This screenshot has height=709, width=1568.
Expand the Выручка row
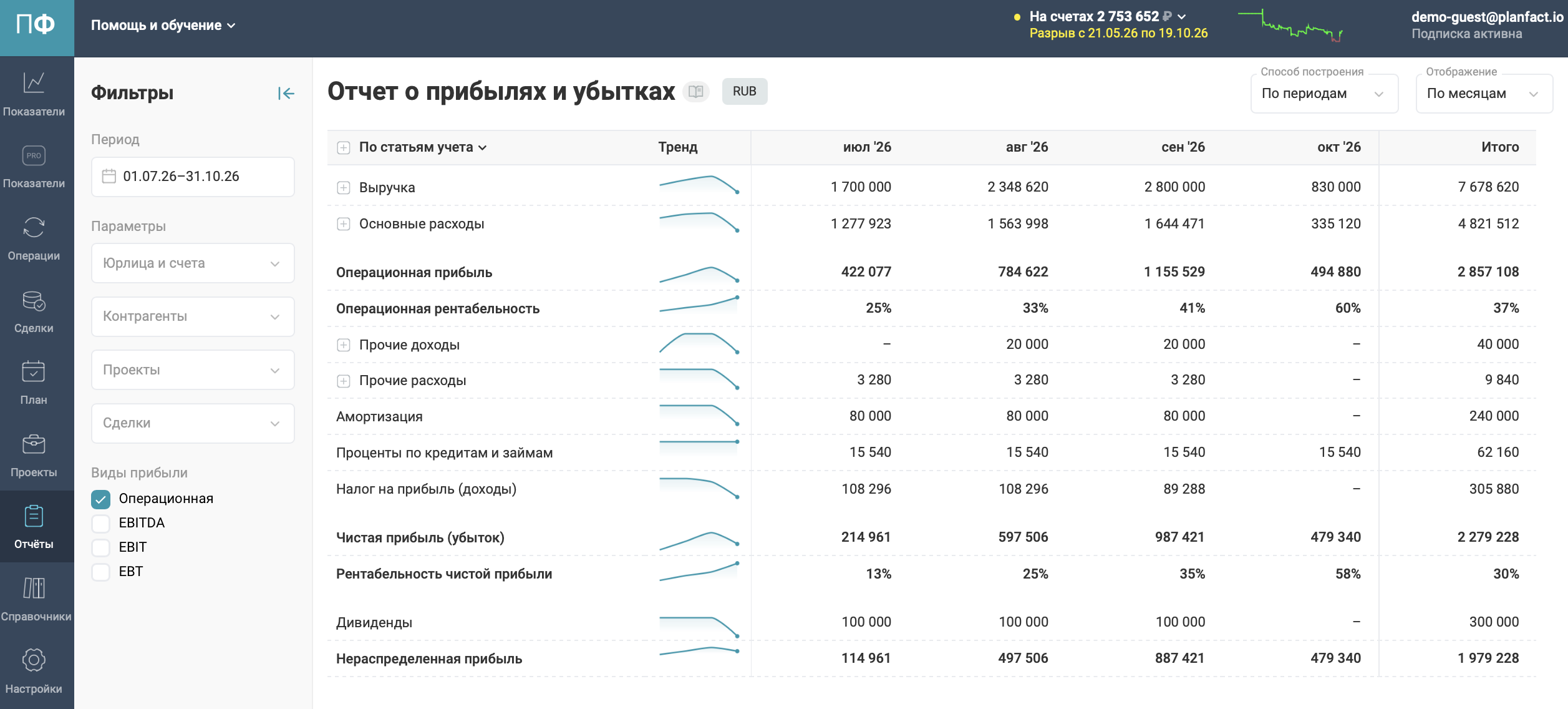pos(344,187)
